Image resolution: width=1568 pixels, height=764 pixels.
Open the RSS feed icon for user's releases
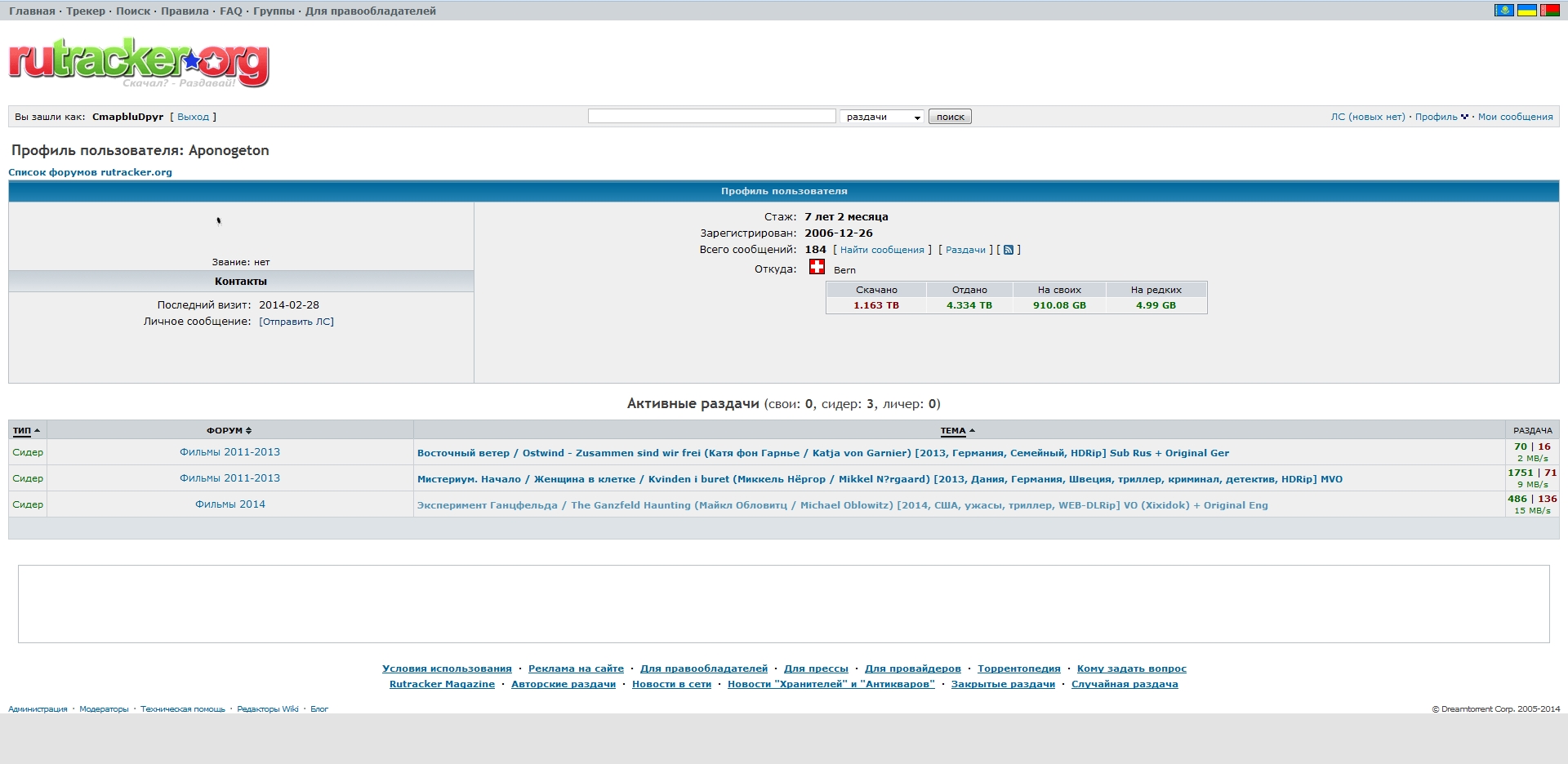(x=1009, y=250)
